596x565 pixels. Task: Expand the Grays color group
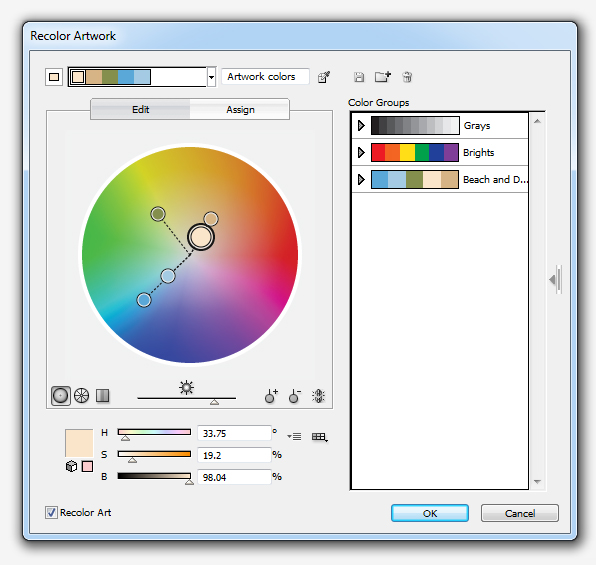tap(361, 125)
